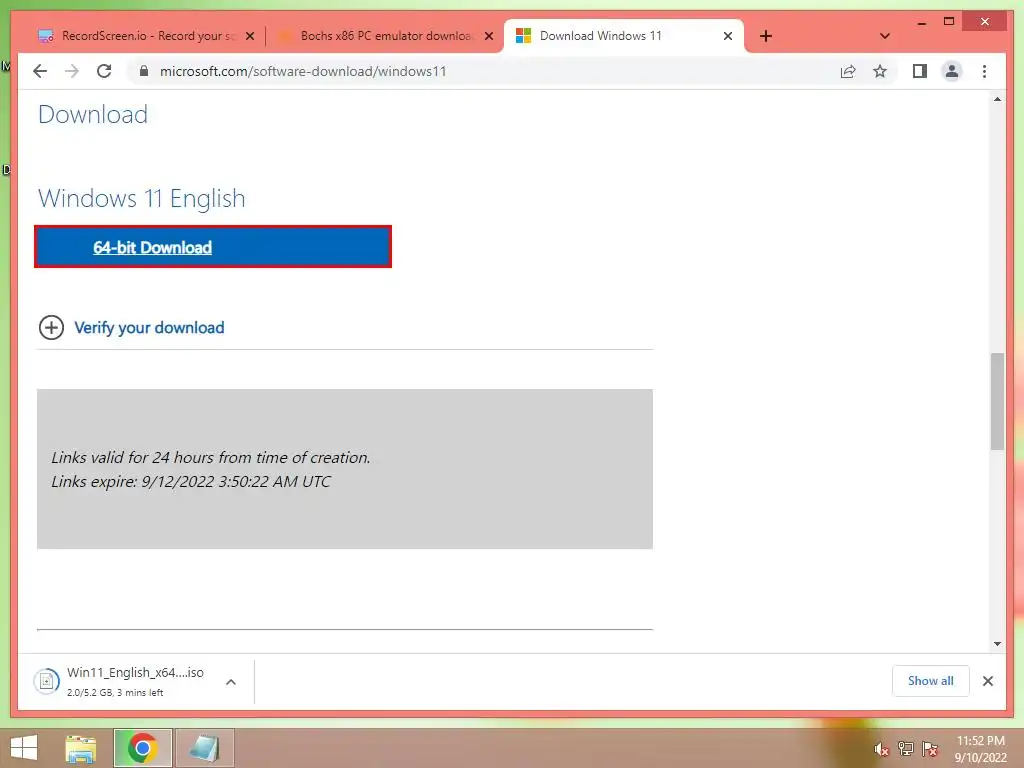Minimize the Chrome window
Viewport: 1024px width, 768px height.
tap(921, 22)
